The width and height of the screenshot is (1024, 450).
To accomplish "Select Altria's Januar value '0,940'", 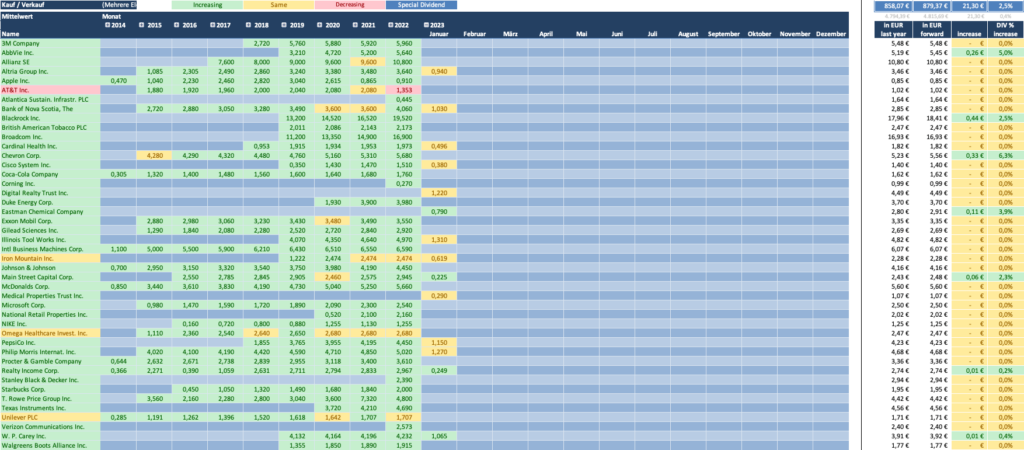I will 439,71.
